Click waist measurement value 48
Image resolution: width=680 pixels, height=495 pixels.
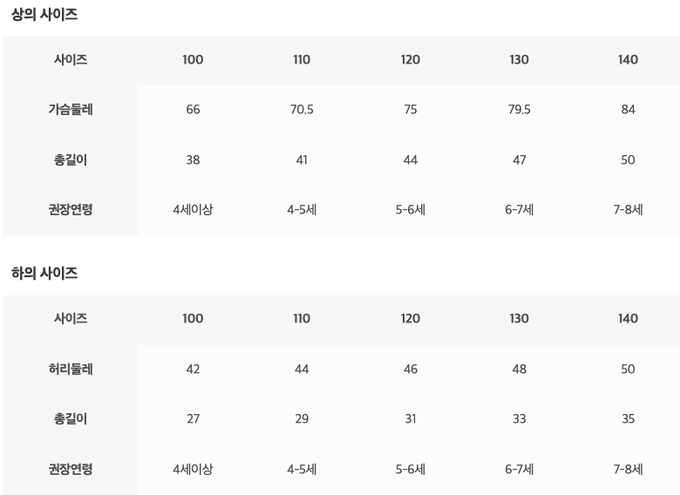click(x=519, y=369)
